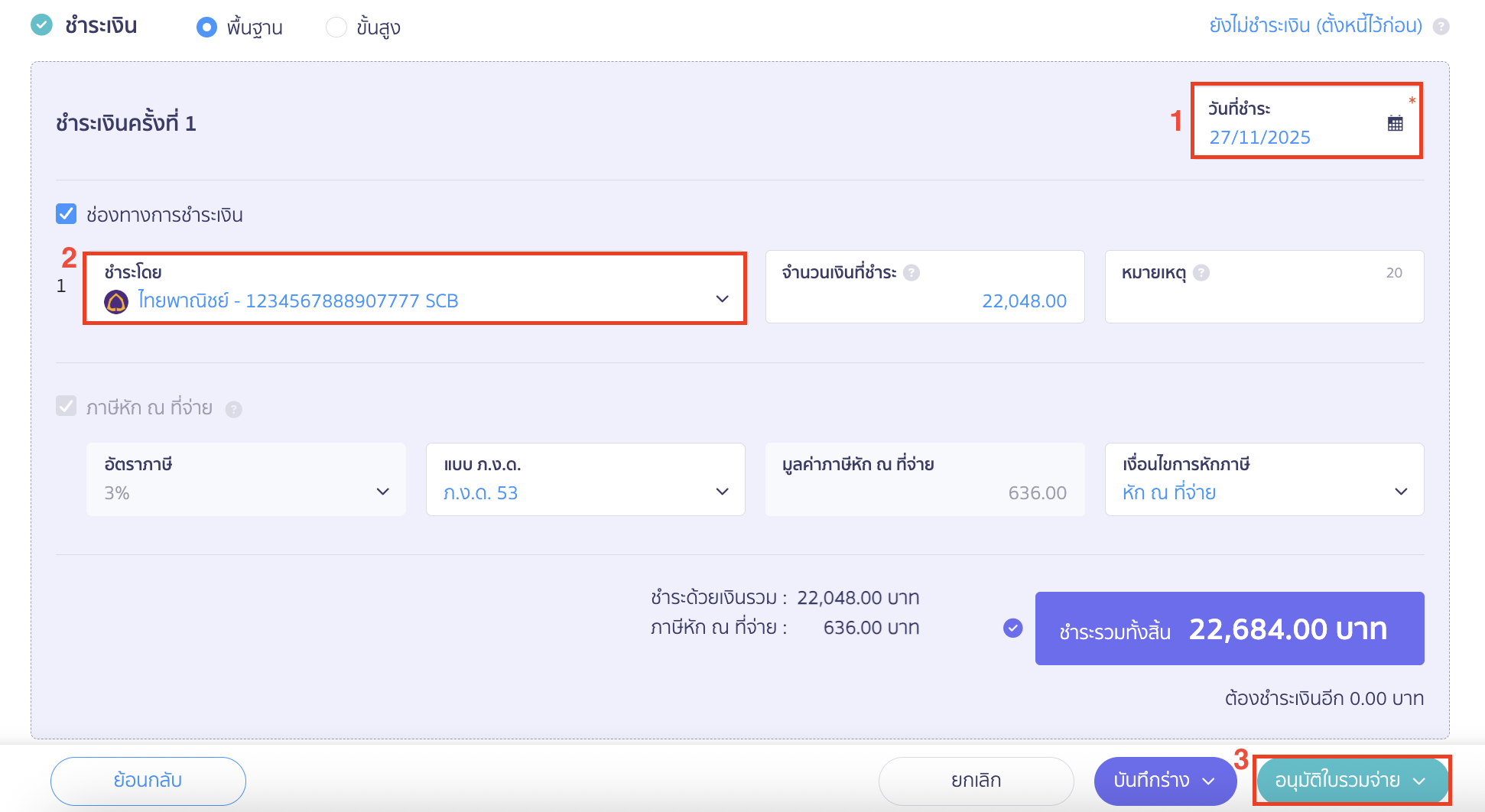
Task: Click the green checkmark beside ชำระเงิน
Action: pyautogui.click(x=42, y=24)
